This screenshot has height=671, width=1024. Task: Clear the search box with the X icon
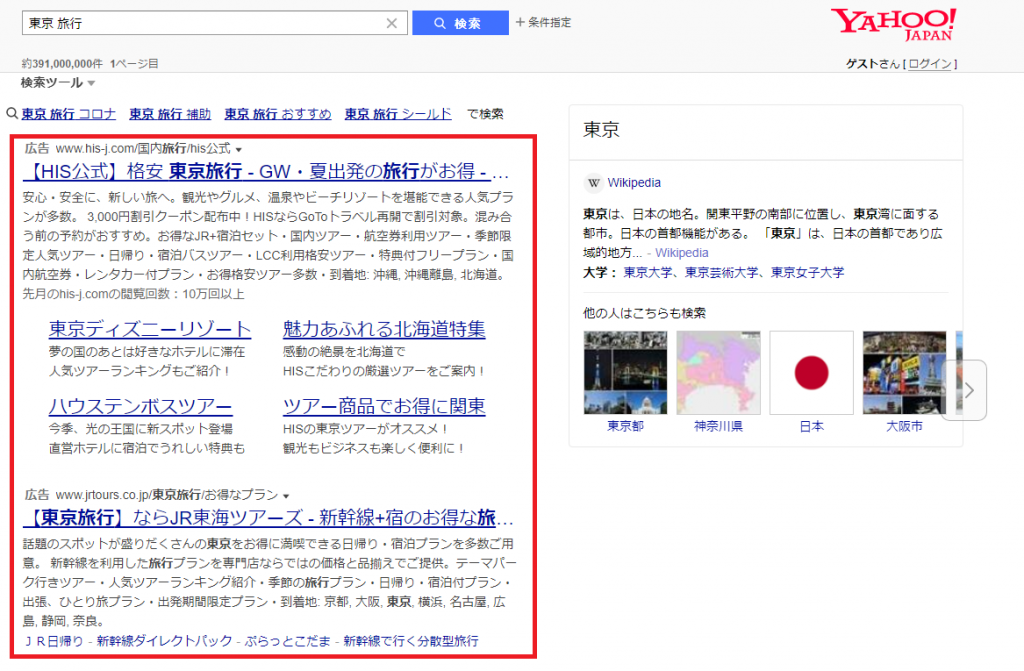point(391,24)
